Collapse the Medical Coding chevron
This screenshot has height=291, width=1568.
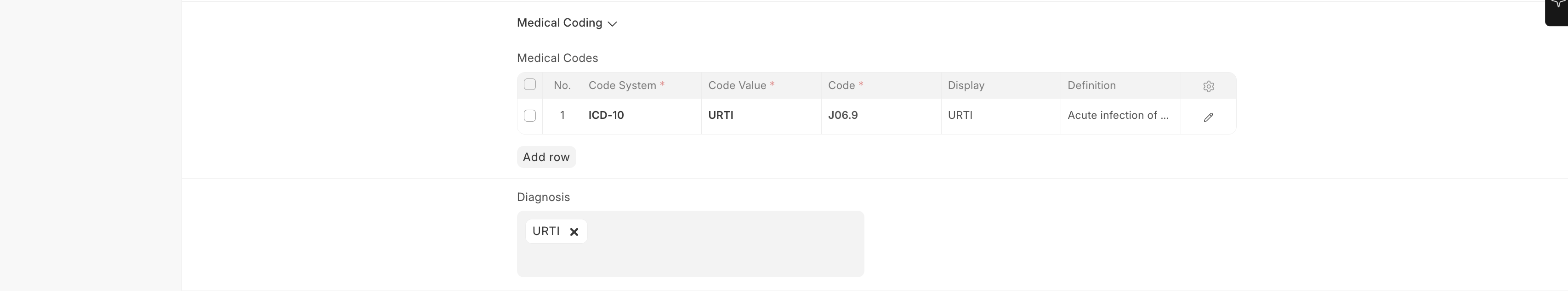tap(612, 24)
